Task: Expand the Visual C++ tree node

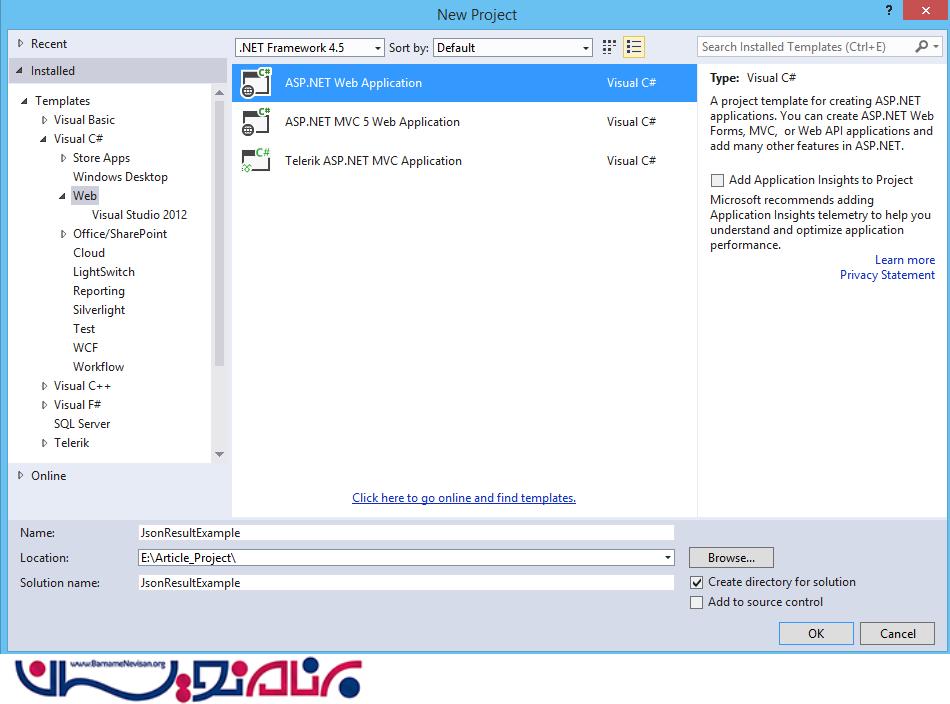Action: click(x=44, y=386)
